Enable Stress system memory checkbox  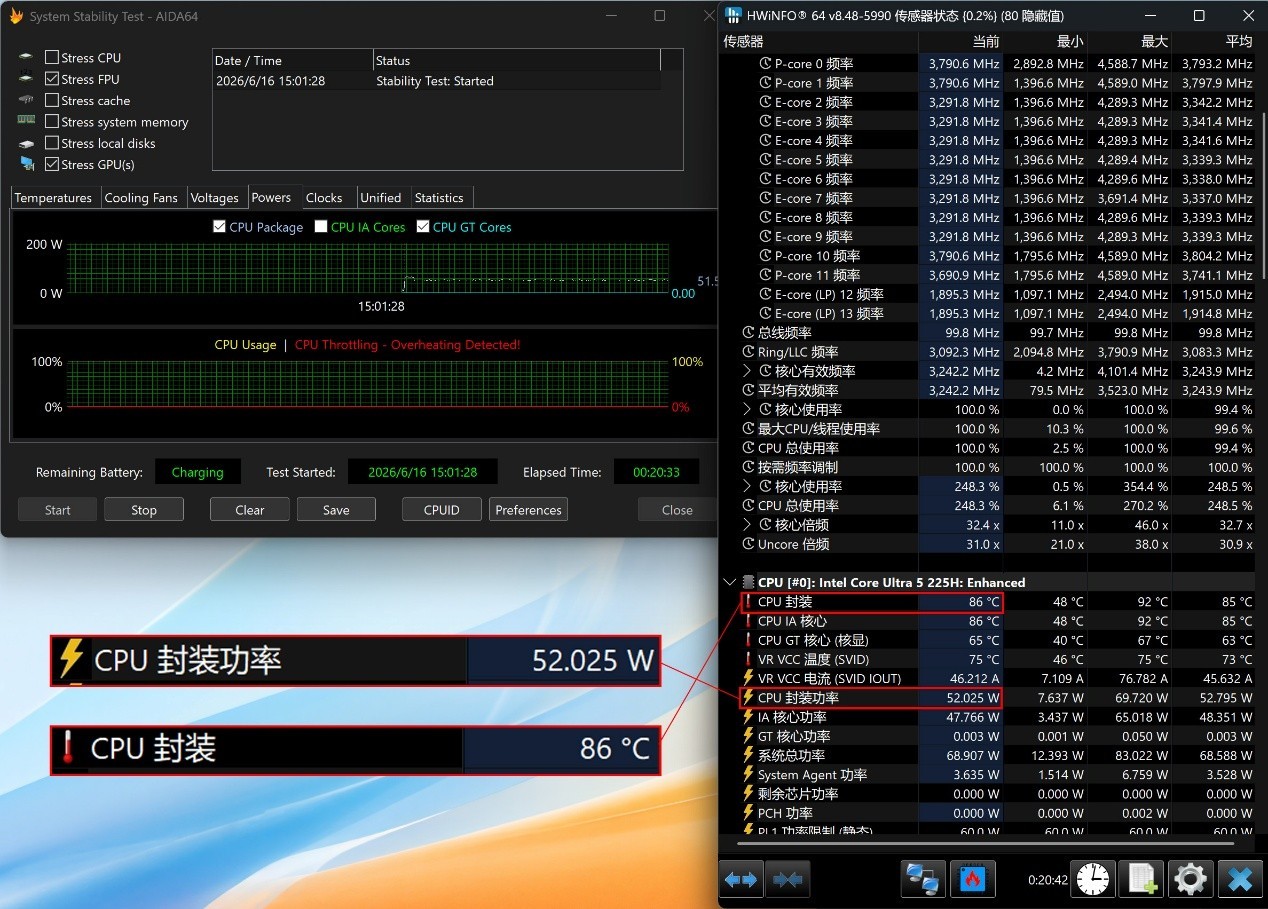click(52, 122)
